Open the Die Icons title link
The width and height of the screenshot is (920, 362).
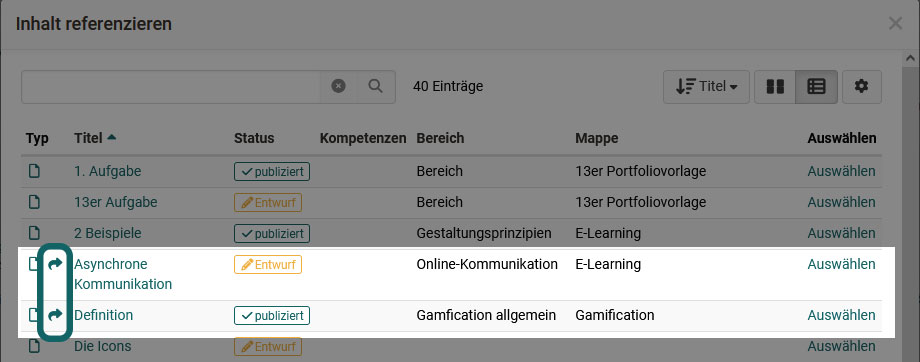[x=103, y=346]
